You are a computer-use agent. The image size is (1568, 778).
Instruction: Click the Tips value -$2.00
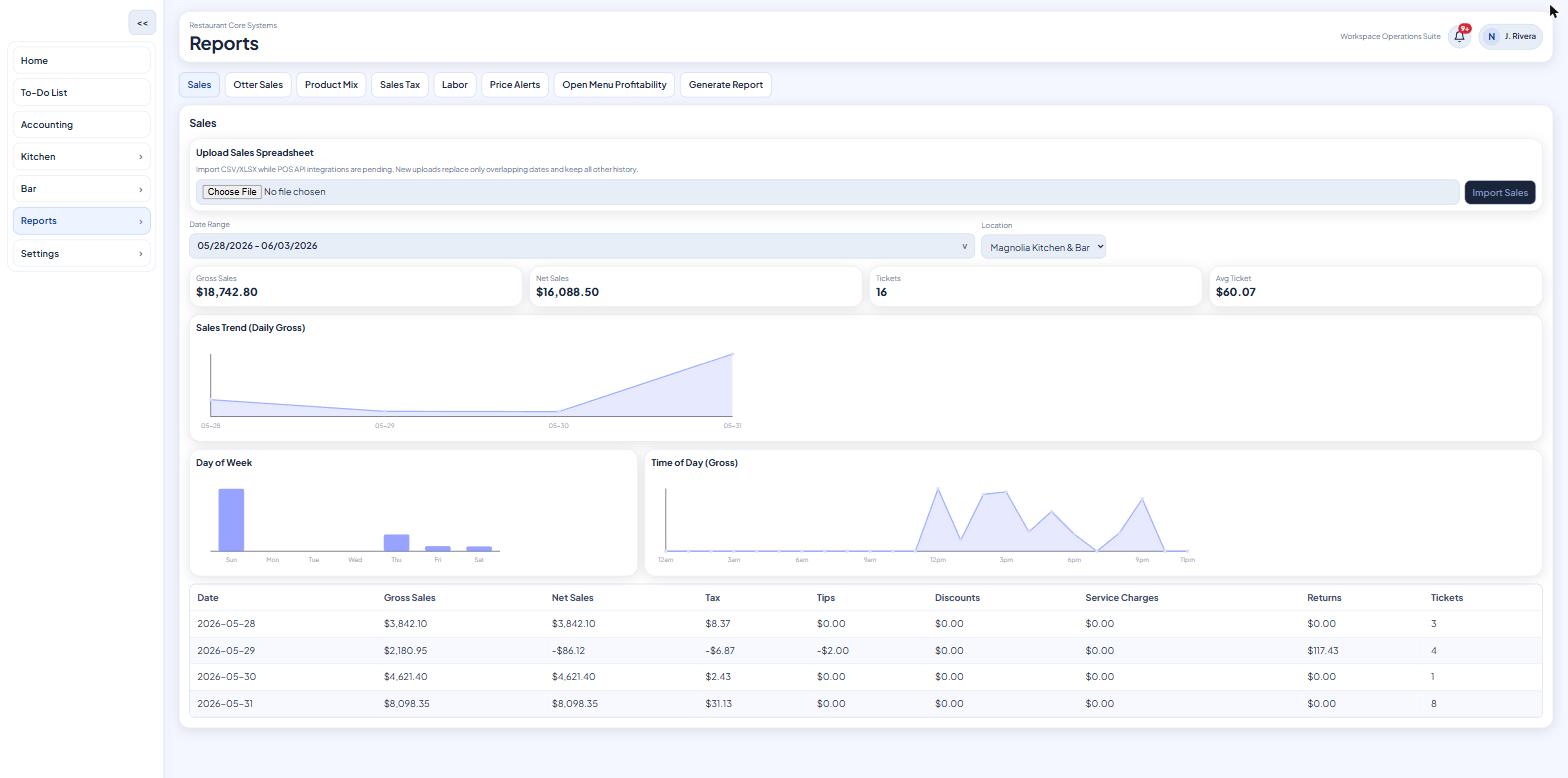pos(833,651)
